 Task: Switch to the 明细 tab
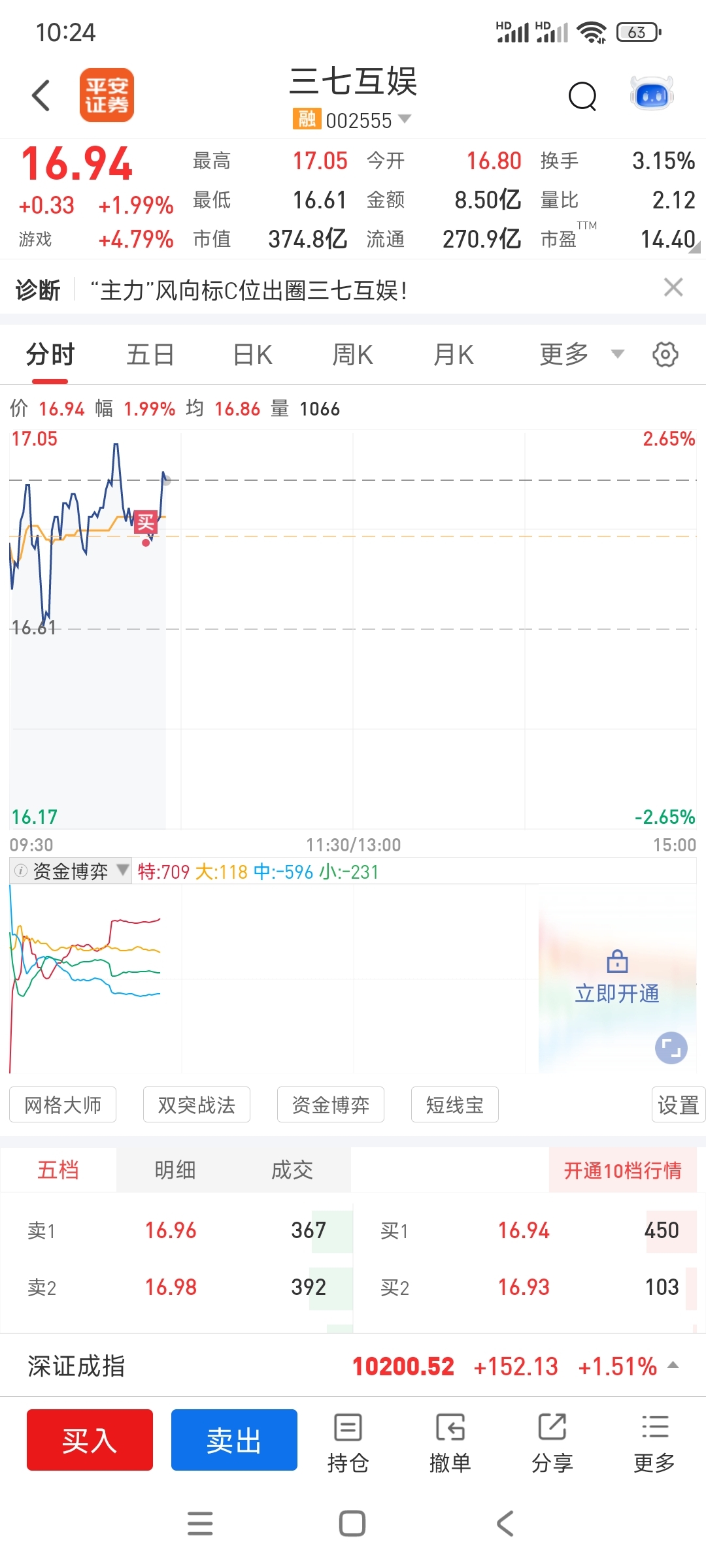pos(175,1169)
